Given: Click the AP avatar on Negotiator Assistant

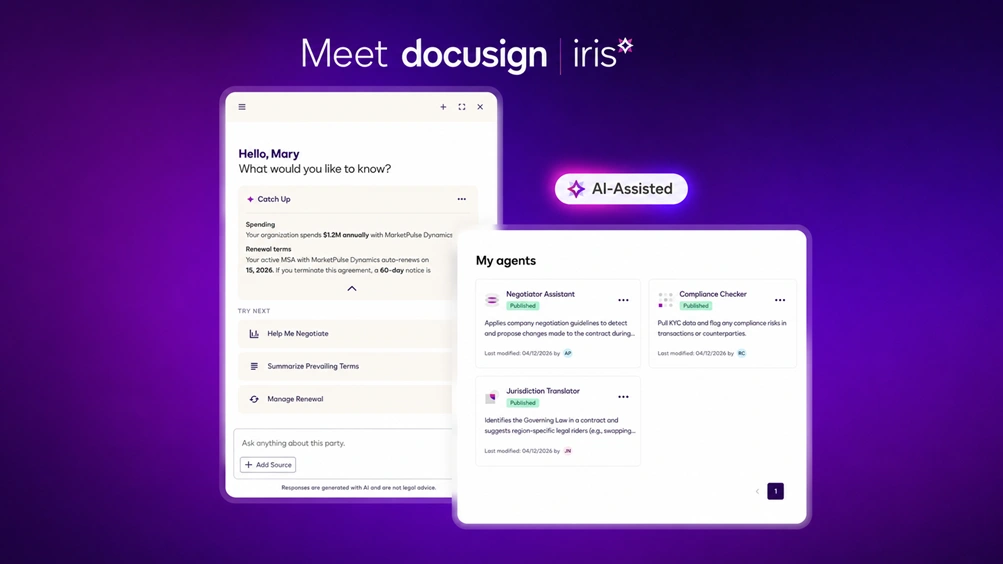Looking at the screenshot, I should pos(568,353).
